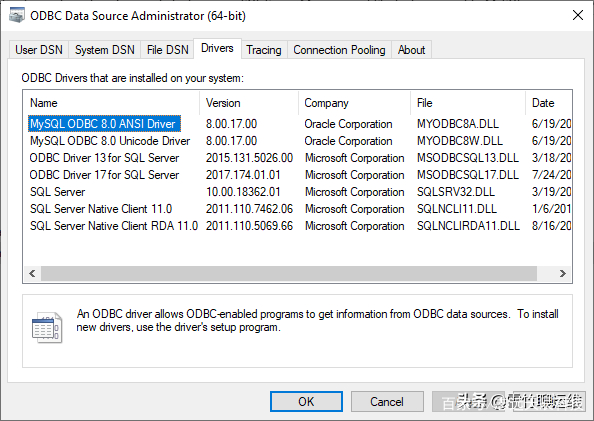594x421 pixels.
Task: Sort drivers by the Name column header
Action: click(111, 103)
